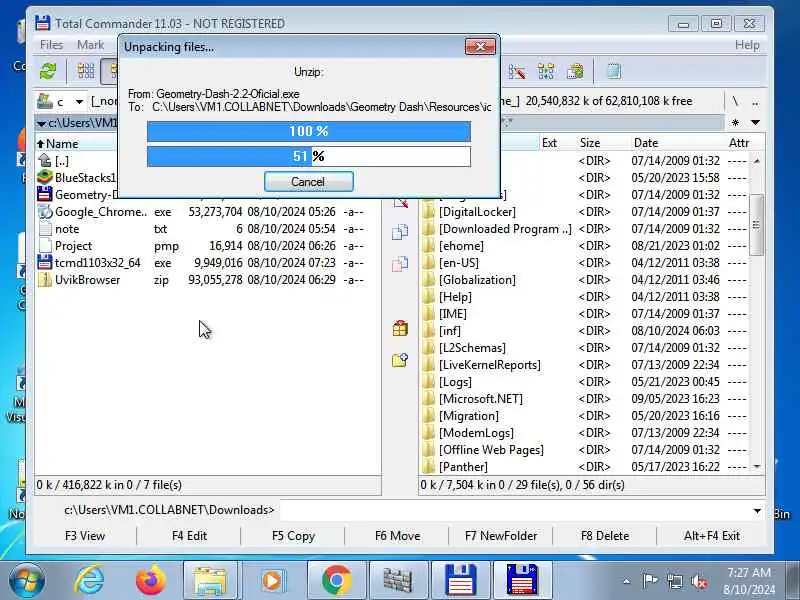Open Internet Explorer from taskbar

[x=89, y=581]
